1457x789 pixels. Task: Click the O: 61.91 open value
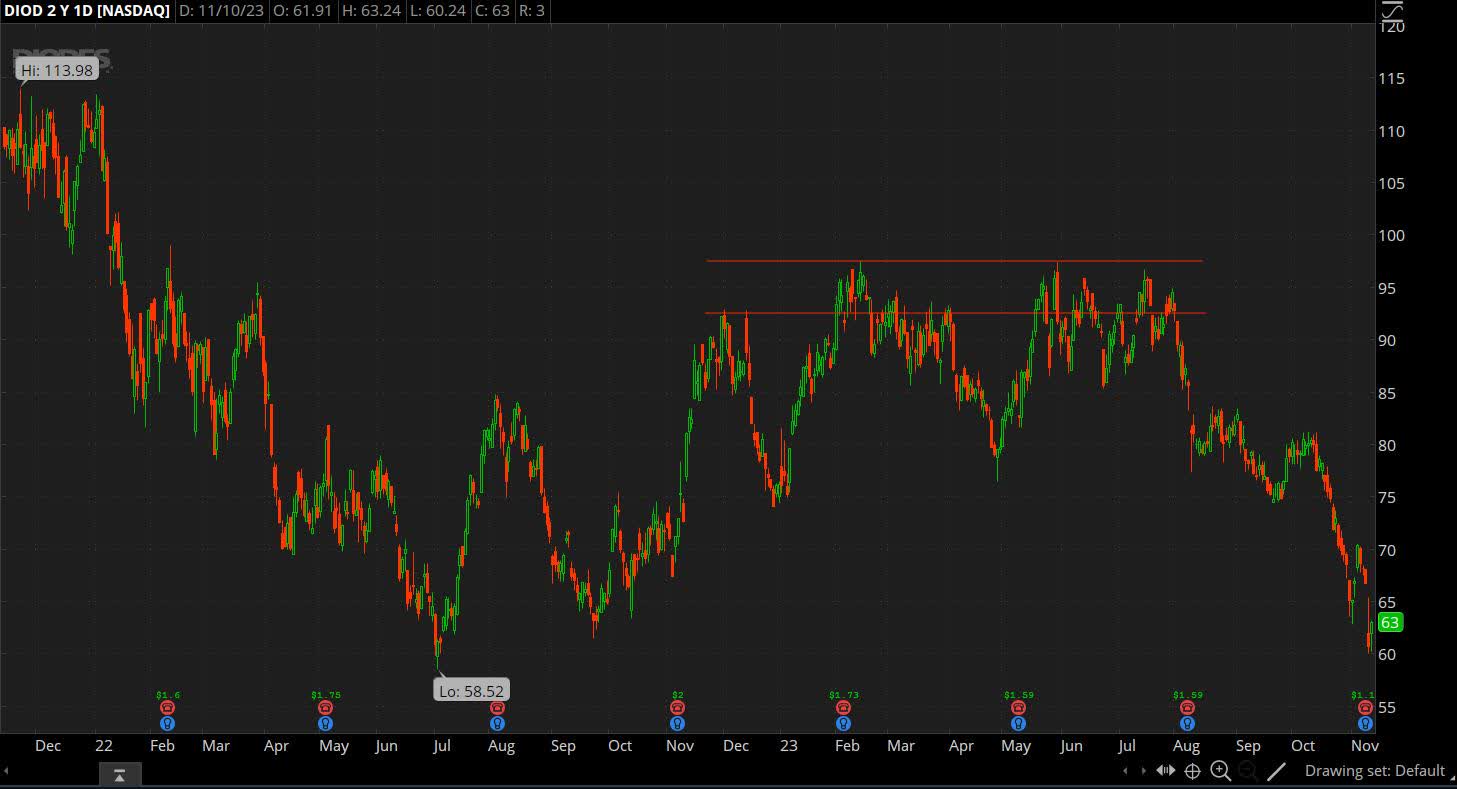305,11
